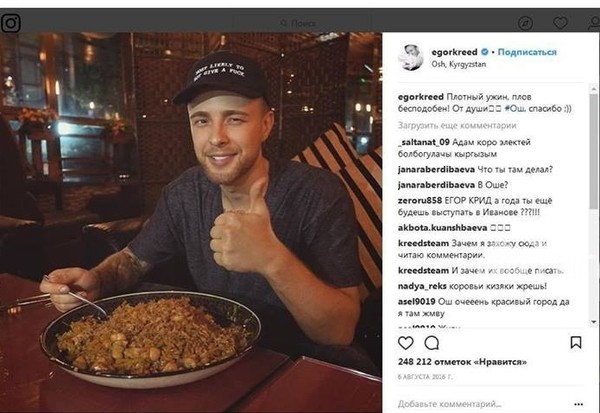Click the comments scrollbar down arrow
This screenshot has width=600, height=413.
pyautogui.click(x=594, y=322)
